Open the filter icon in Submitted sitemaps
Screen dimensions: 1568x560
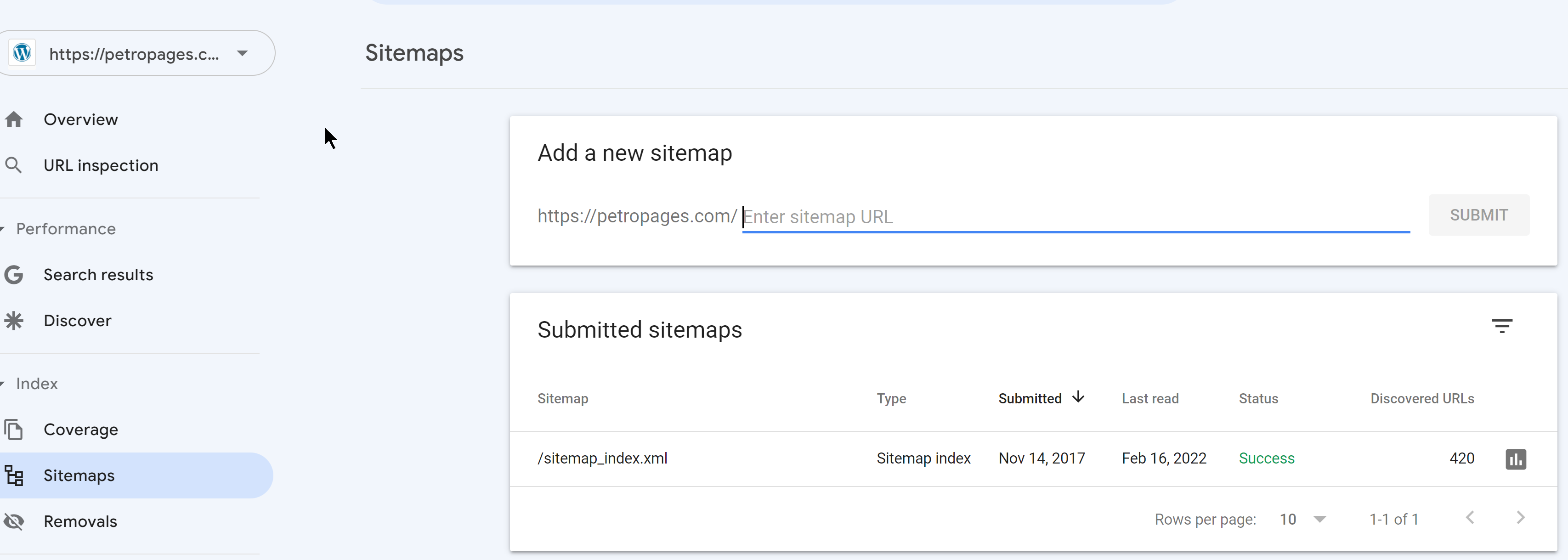[x=1502, y=326]
